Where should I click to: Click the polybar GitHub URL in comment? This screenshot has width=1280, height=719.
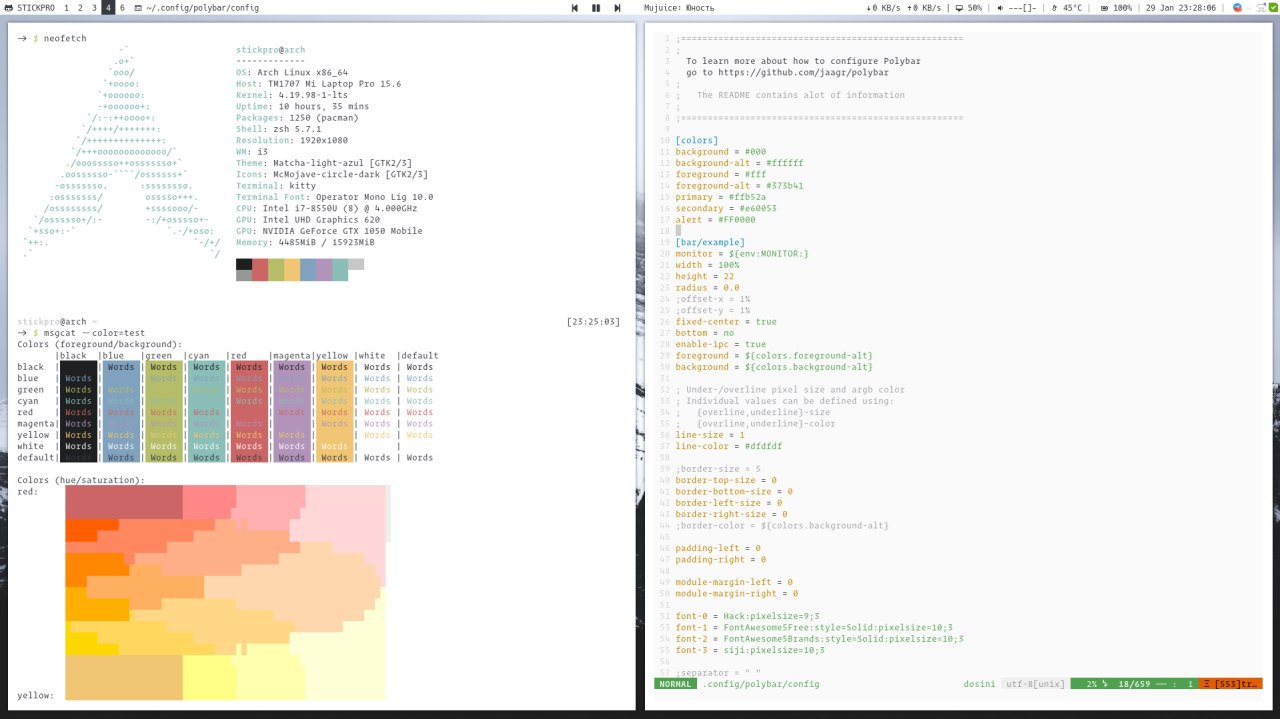[x=804, y=72]
